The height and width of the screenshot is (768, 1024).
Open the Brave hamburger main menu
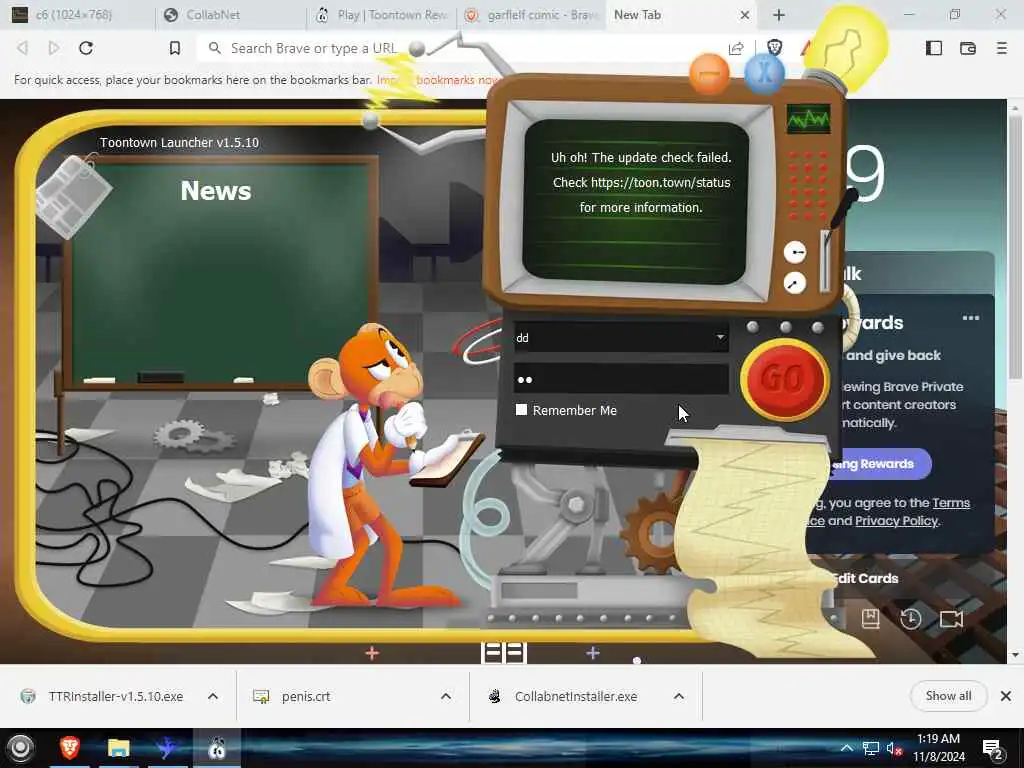(1002, 48)
